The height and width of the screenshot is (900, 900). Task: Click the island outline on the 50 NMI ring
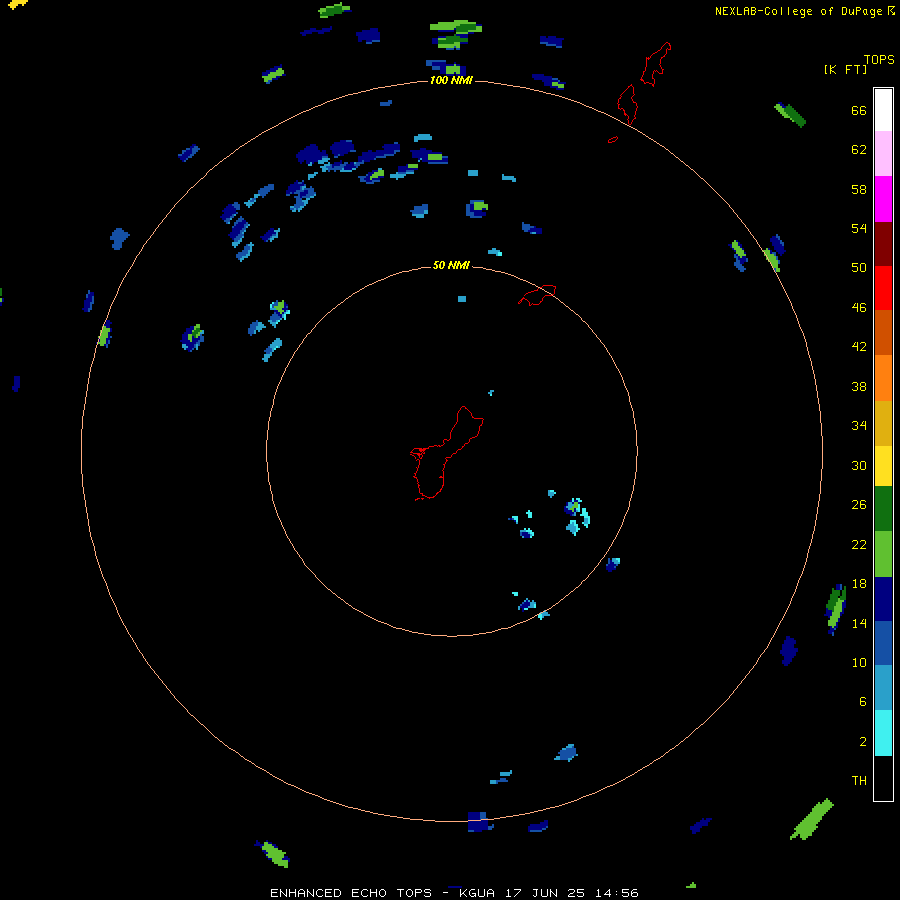click(x=537, y=295)
